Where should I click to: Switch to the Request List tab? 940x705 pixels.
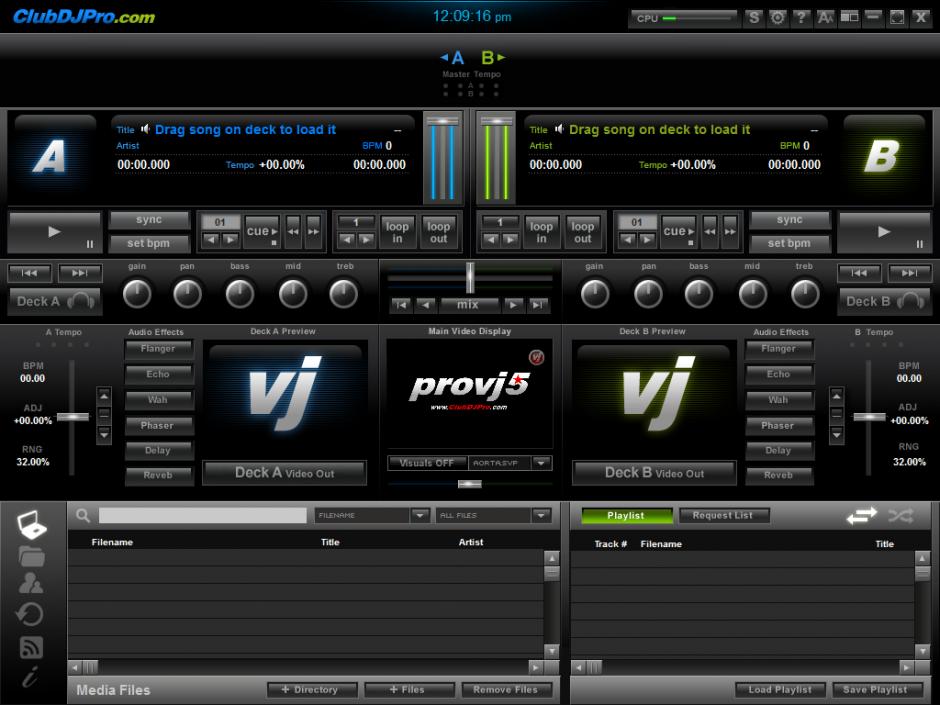tap(723, 516)
